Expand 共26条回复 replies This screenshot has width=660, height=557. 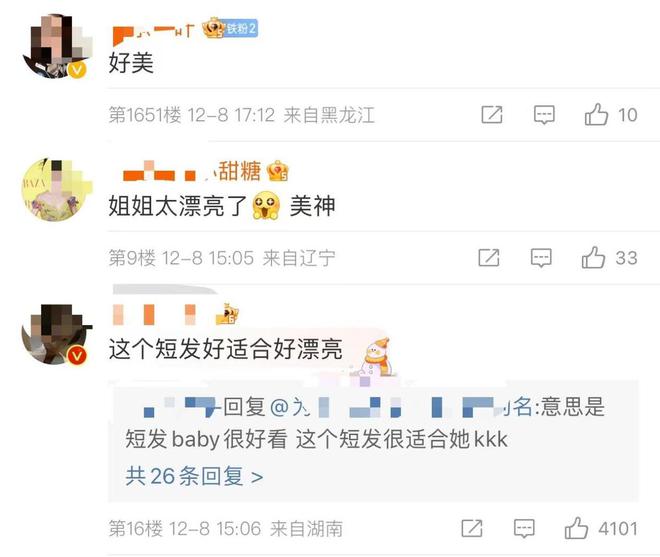click(x=194, y=476)
